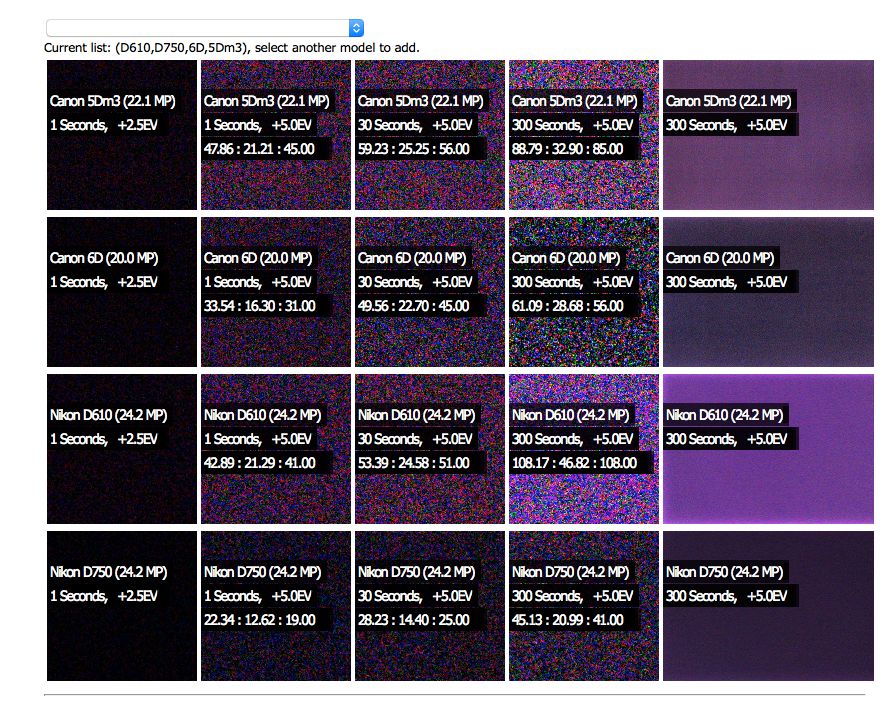Open Canon 5Dm3 1 Seconds +5.0EV thumbnail
This screenshot has height=704, width=892.
(276, 135)
